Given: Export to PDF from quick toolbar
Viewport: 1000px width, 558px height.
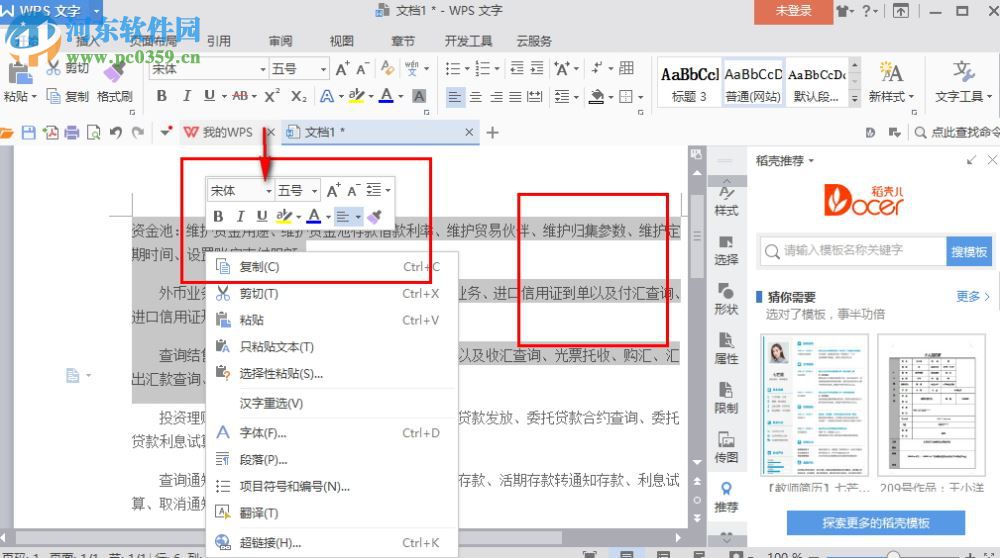Looking at the screenshot, I should click(x=50, y=132).
